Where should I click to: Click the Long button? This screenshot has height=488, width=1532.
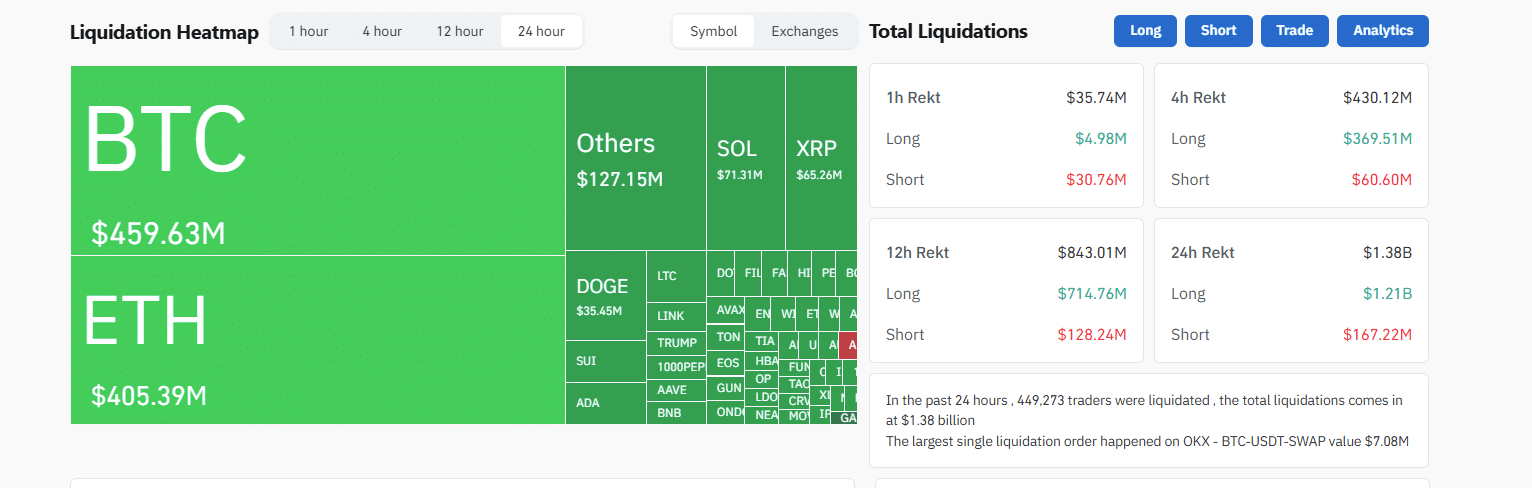pyautogui.click(x=1145, y=31)
